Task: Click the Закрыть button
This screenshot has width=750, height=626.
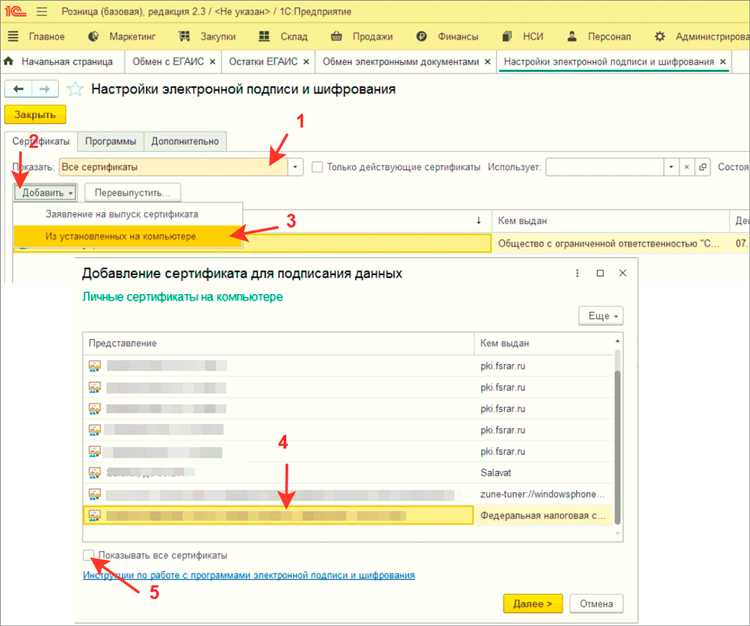Action: (x=35, y=115)
